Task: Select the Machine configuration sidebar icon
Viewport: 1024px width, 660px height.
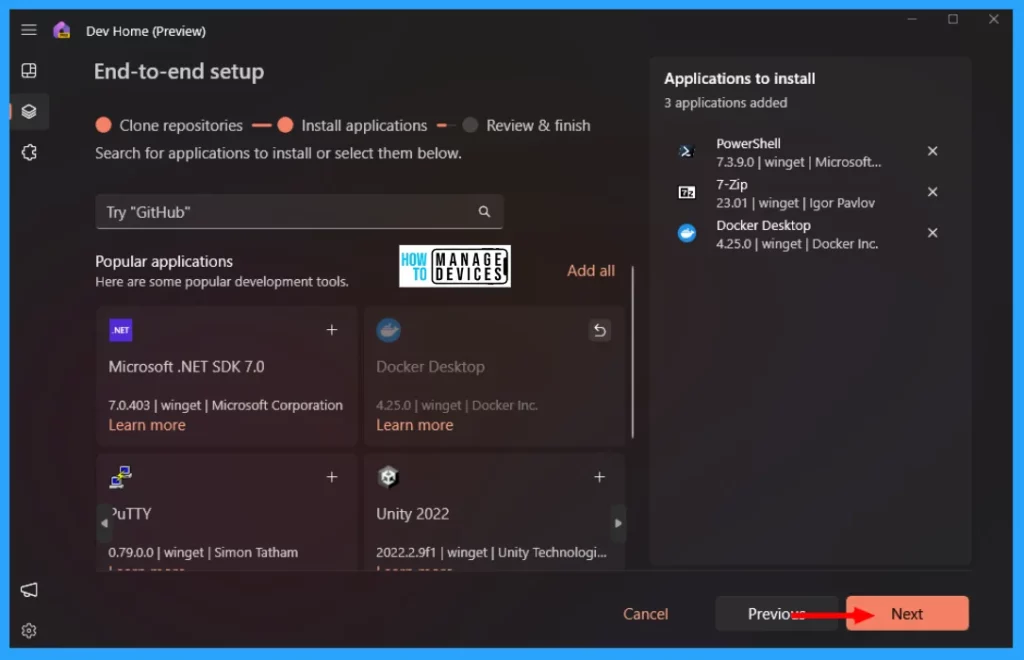Action: tap(29, 112)
